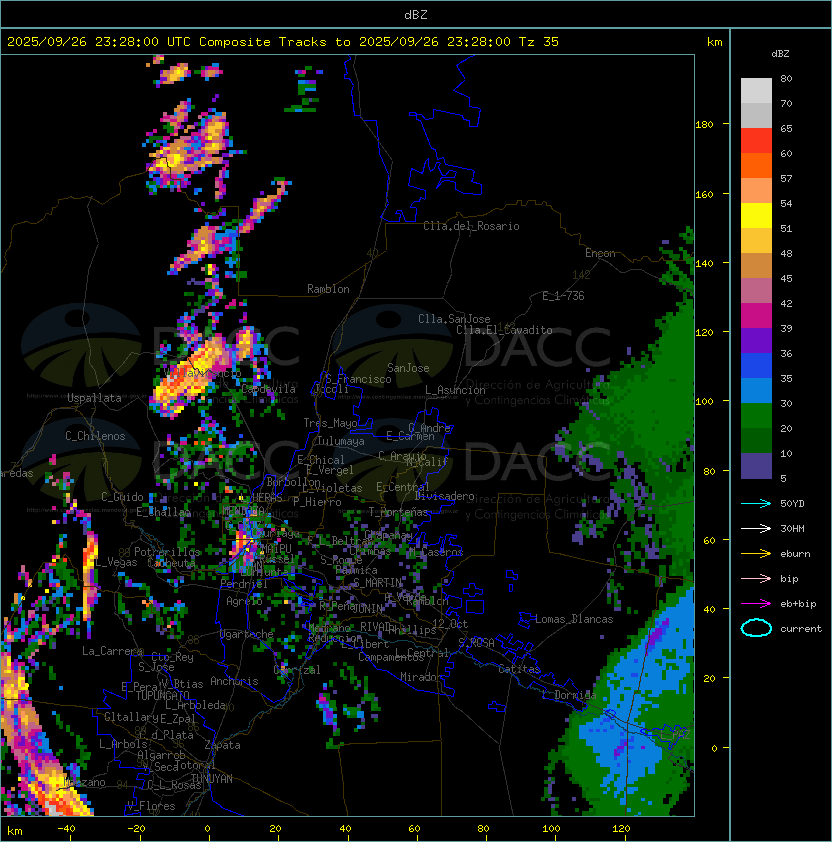The image size is (832, 842).
Task: Click the 'km' label at the top-right of the header
Action: (x=714, y=42)
